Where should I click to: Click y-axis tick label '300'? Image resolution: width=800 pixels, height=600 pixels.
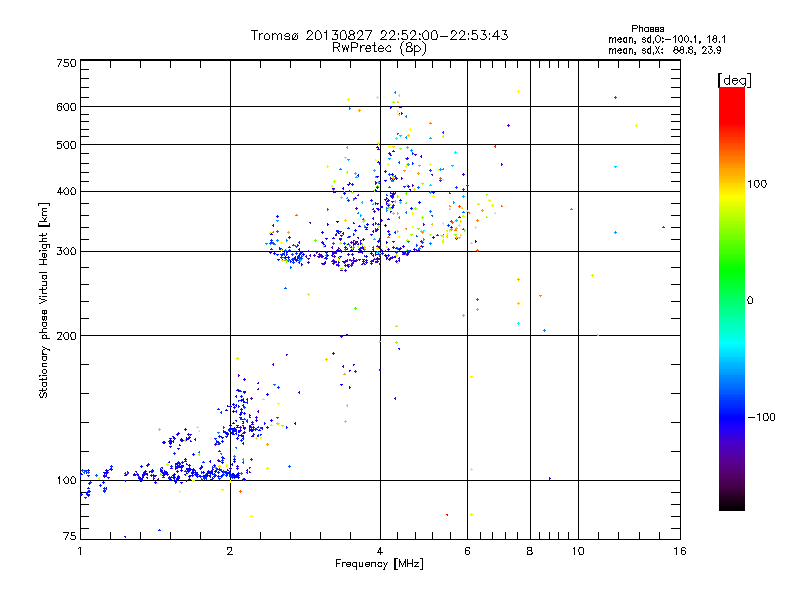coord(66,252)
